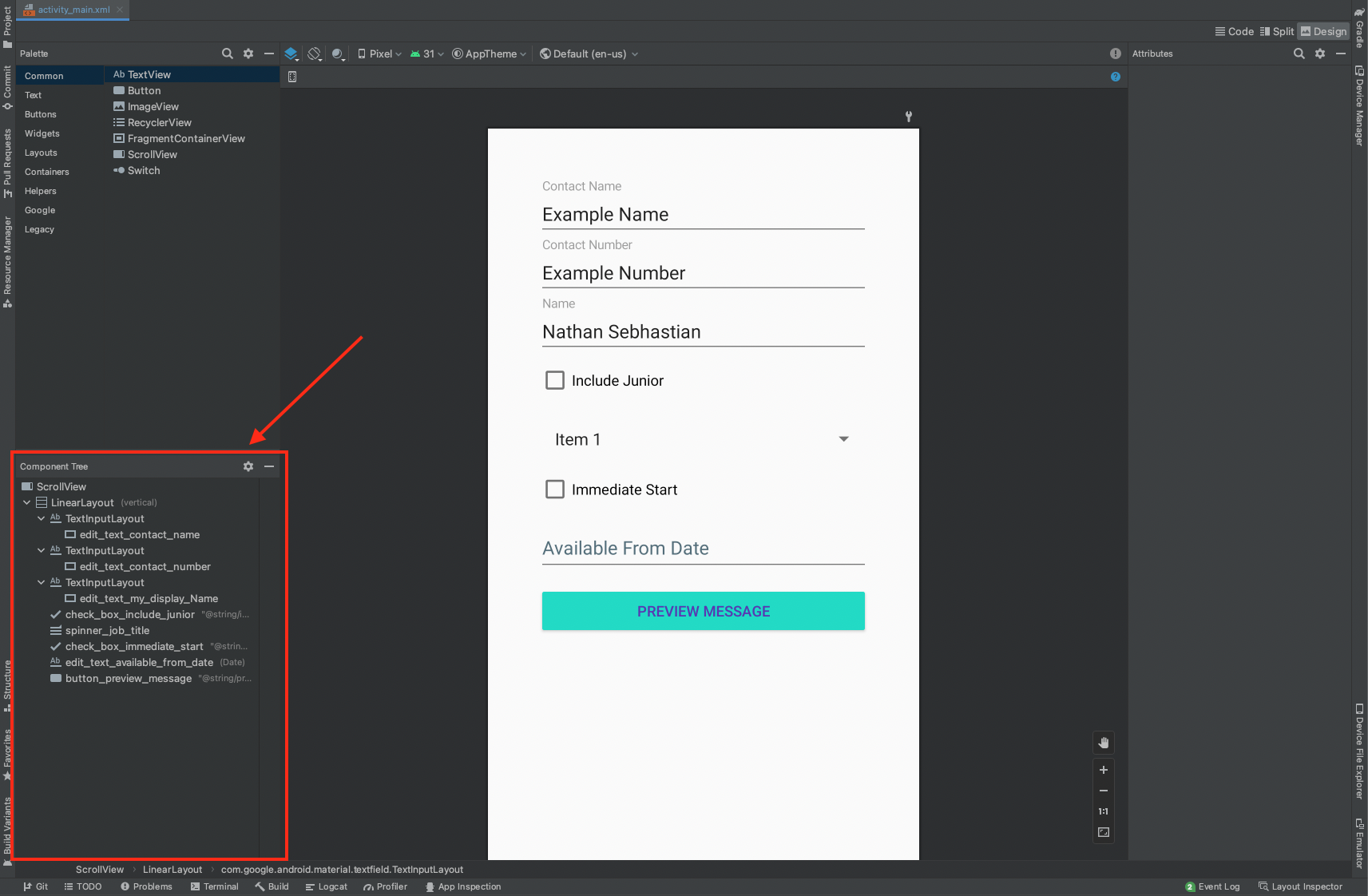Image resolution: width=1368 pixels, height=896 pixels.
Task: Open the TODO tool window
Action: (x=83, y=886)
